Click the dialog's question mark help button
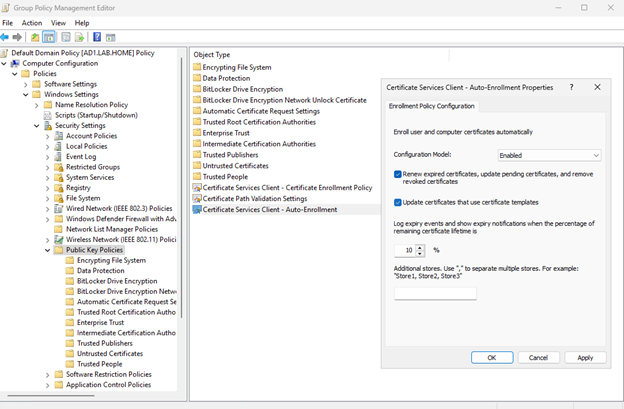The height and width of the screenshot is (409, 624). (571, 87)
